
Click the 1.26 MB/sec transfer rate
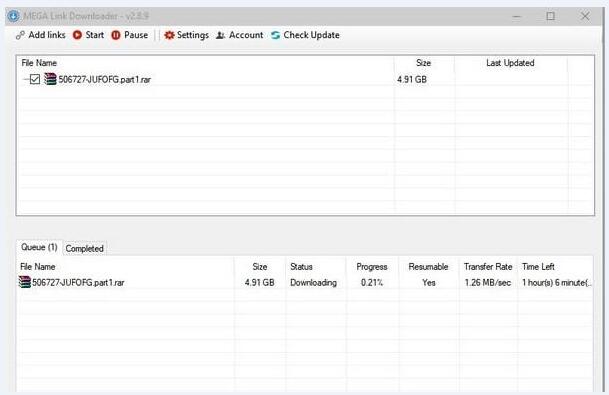click(488, 282)
